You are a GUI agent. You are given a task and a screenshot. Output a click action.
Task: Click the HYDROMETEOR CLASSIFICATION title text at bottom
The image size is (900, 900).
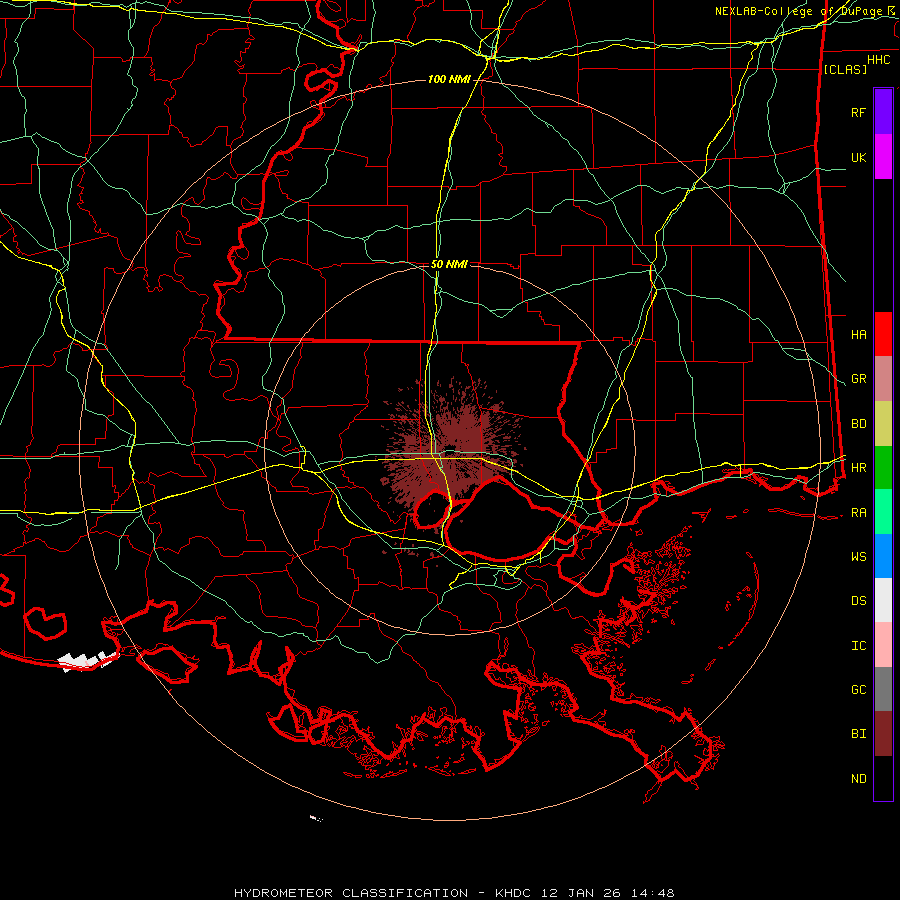click(351, 893)
